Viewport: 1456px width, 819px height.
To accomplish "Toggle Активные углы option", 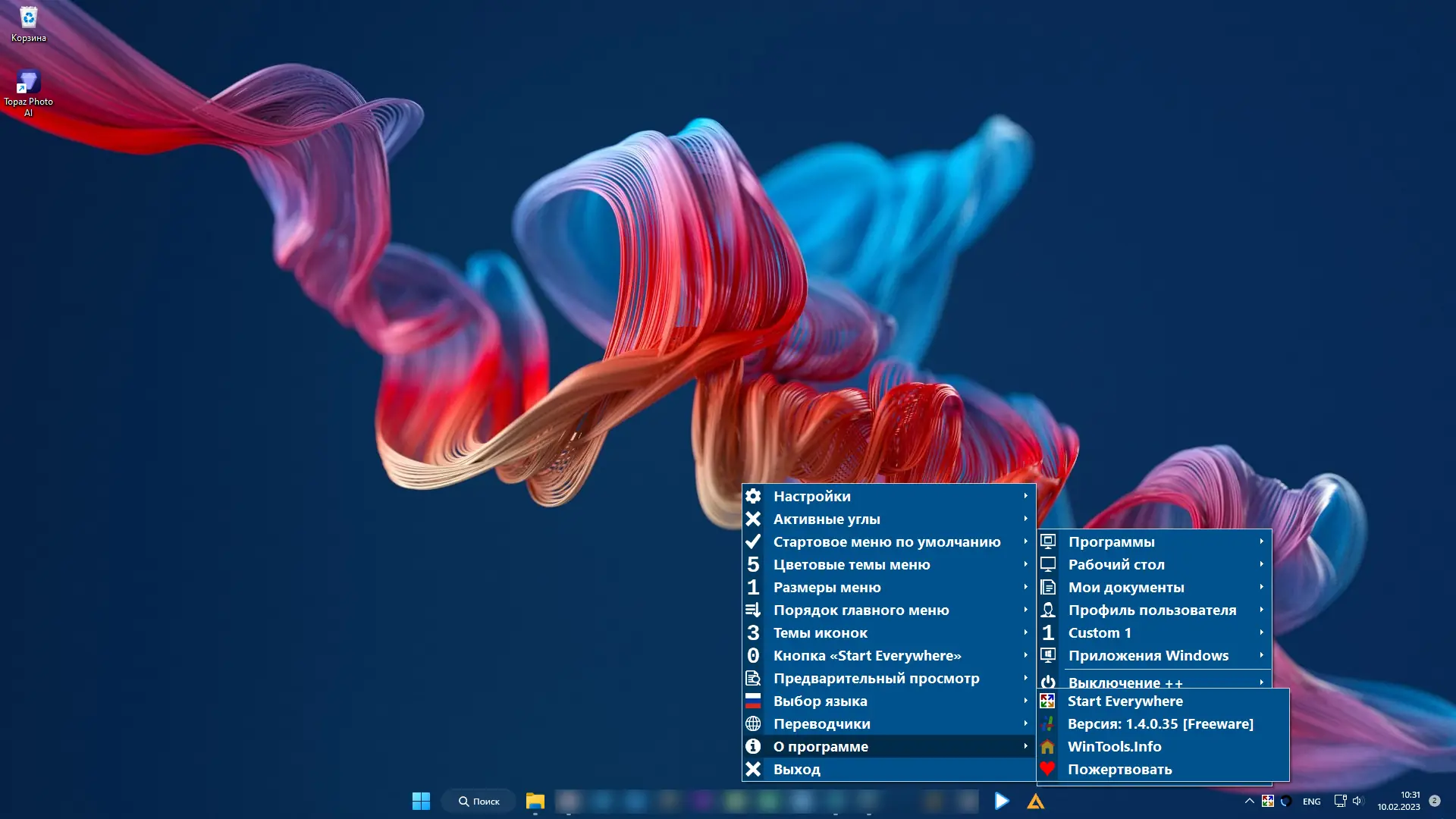I will coord(827,519).
